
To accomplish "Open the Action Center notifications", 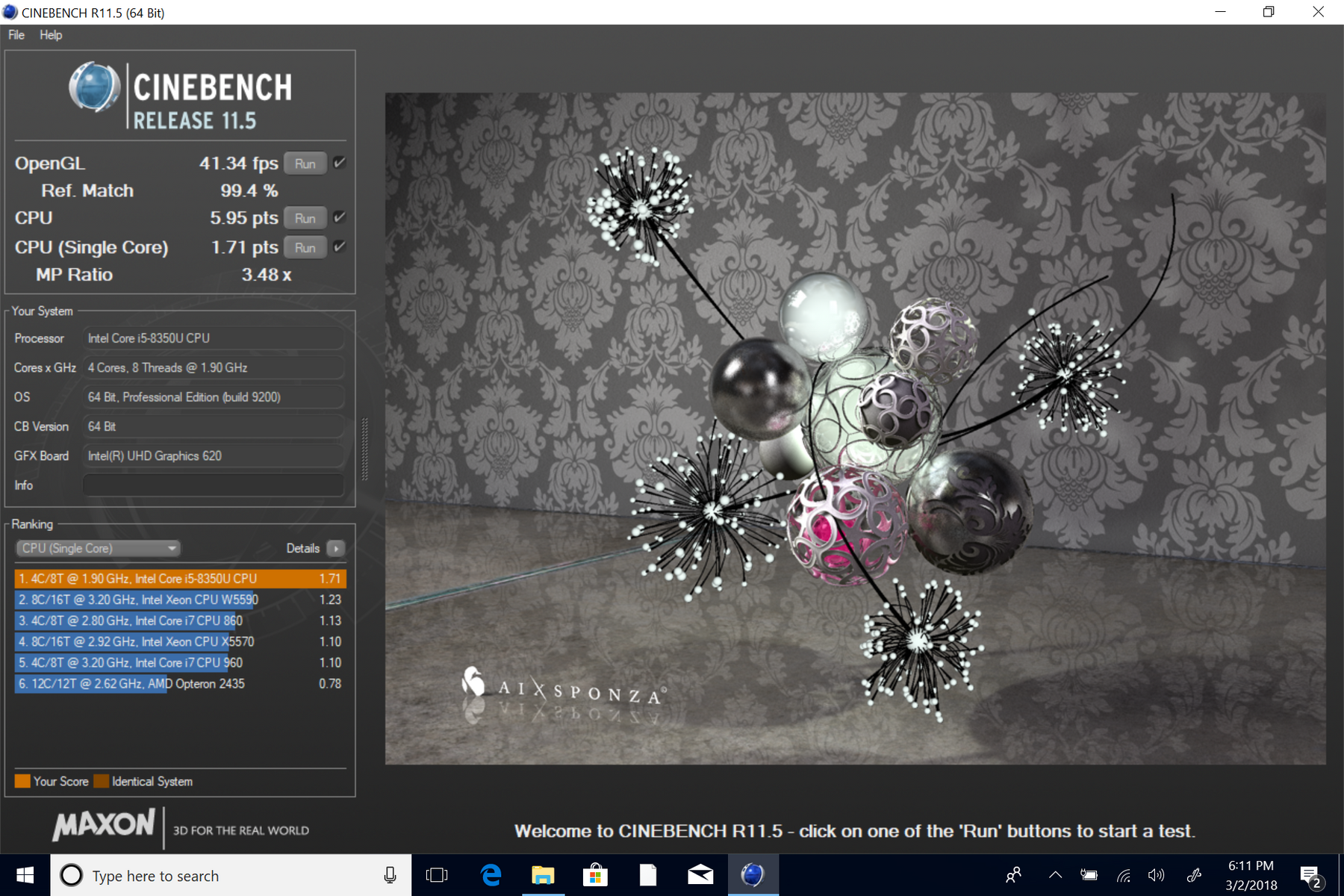I will click(1312, 876).
